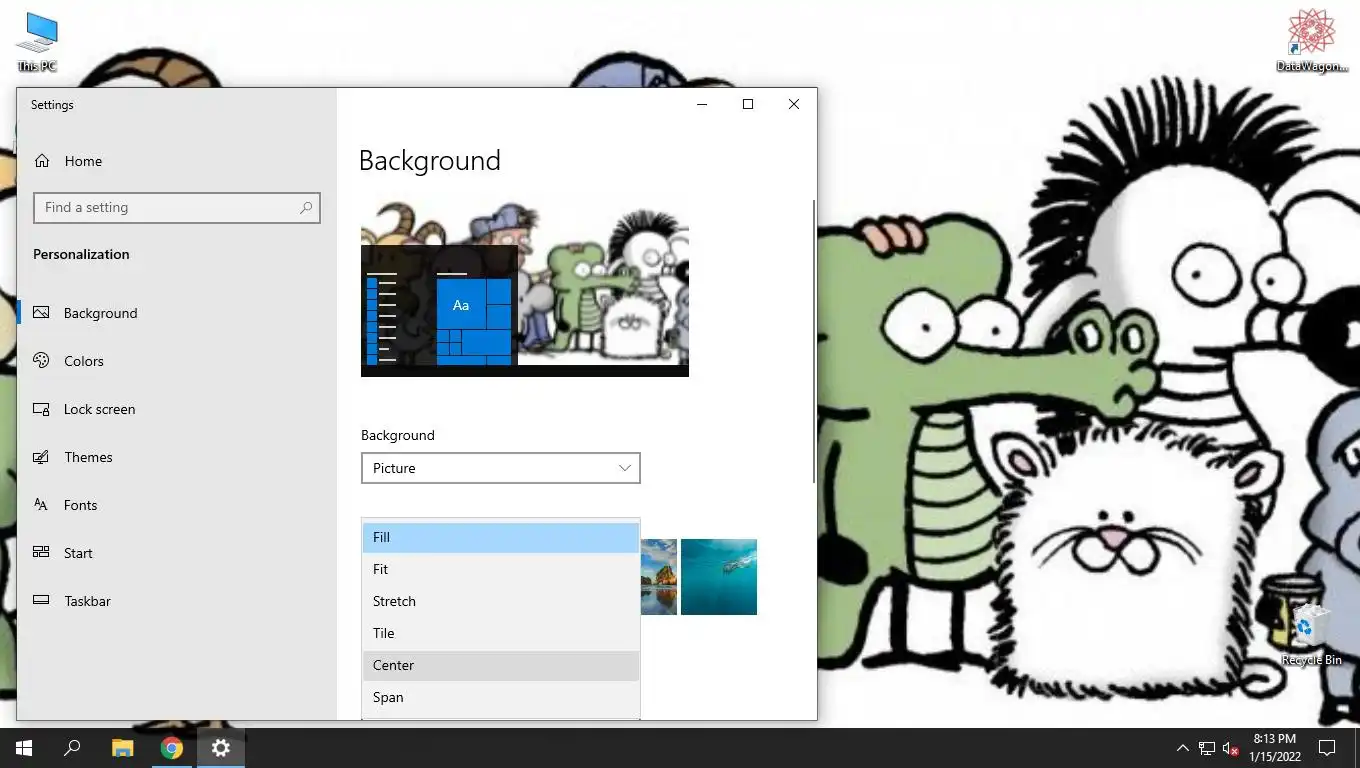
Task: Click the Themes brush icon
Action: tap(42, 457)
